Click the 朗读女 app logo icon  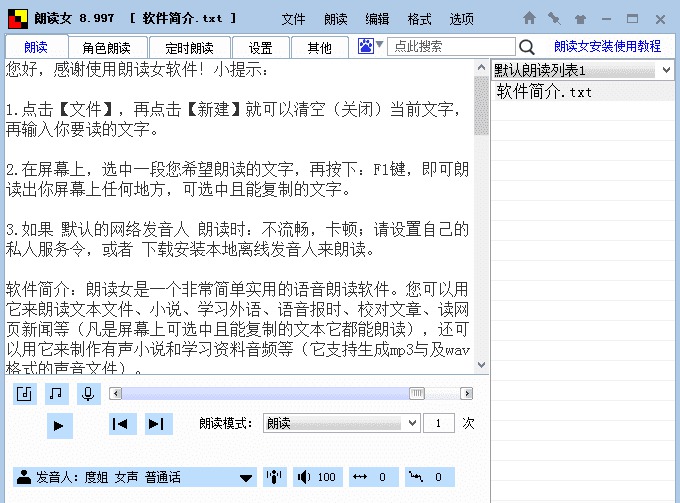(18, 19)
